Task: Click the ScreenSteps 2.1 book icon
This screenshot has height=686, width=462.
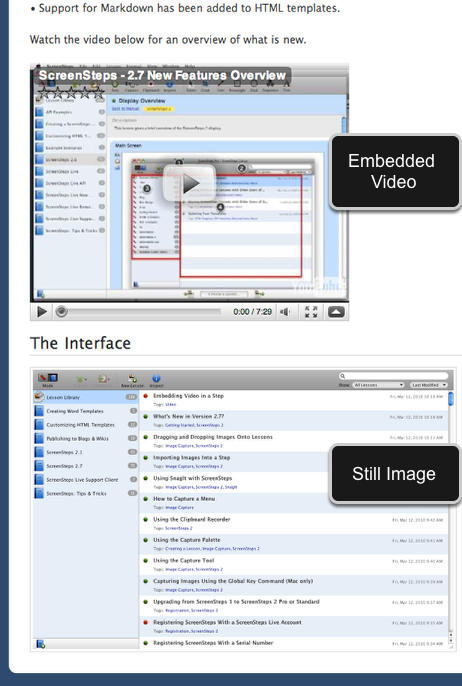Action: [x=39, y=452]
